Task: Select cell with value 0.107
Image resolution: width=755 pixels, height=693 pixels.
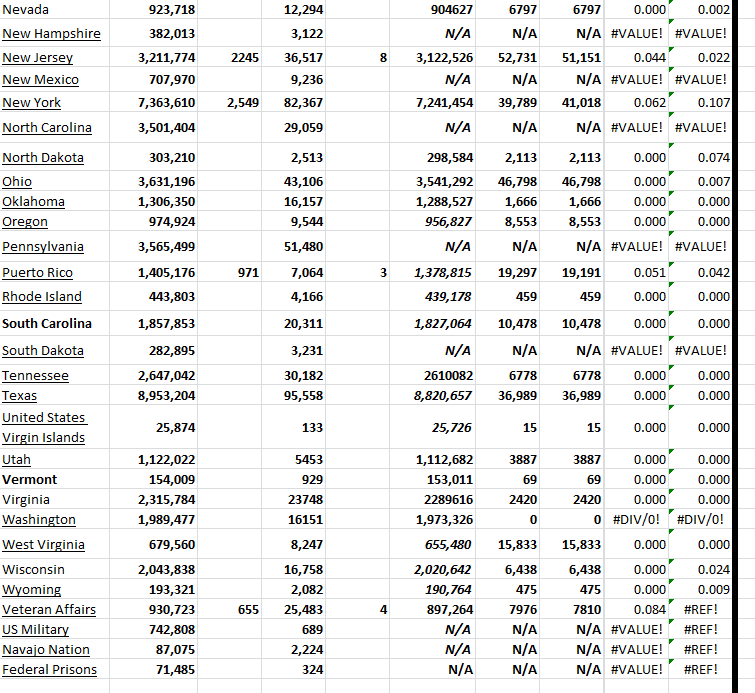Action: (x=700, y=103)
